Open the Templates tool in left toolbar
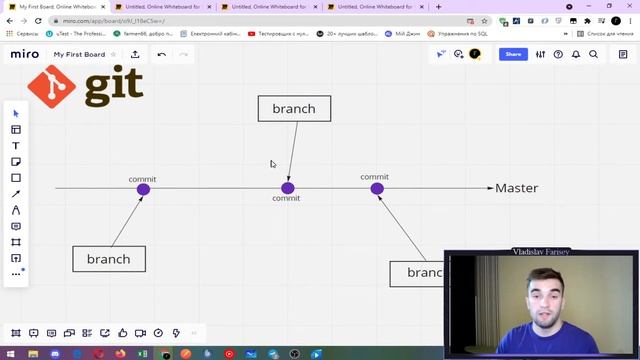 16,130
